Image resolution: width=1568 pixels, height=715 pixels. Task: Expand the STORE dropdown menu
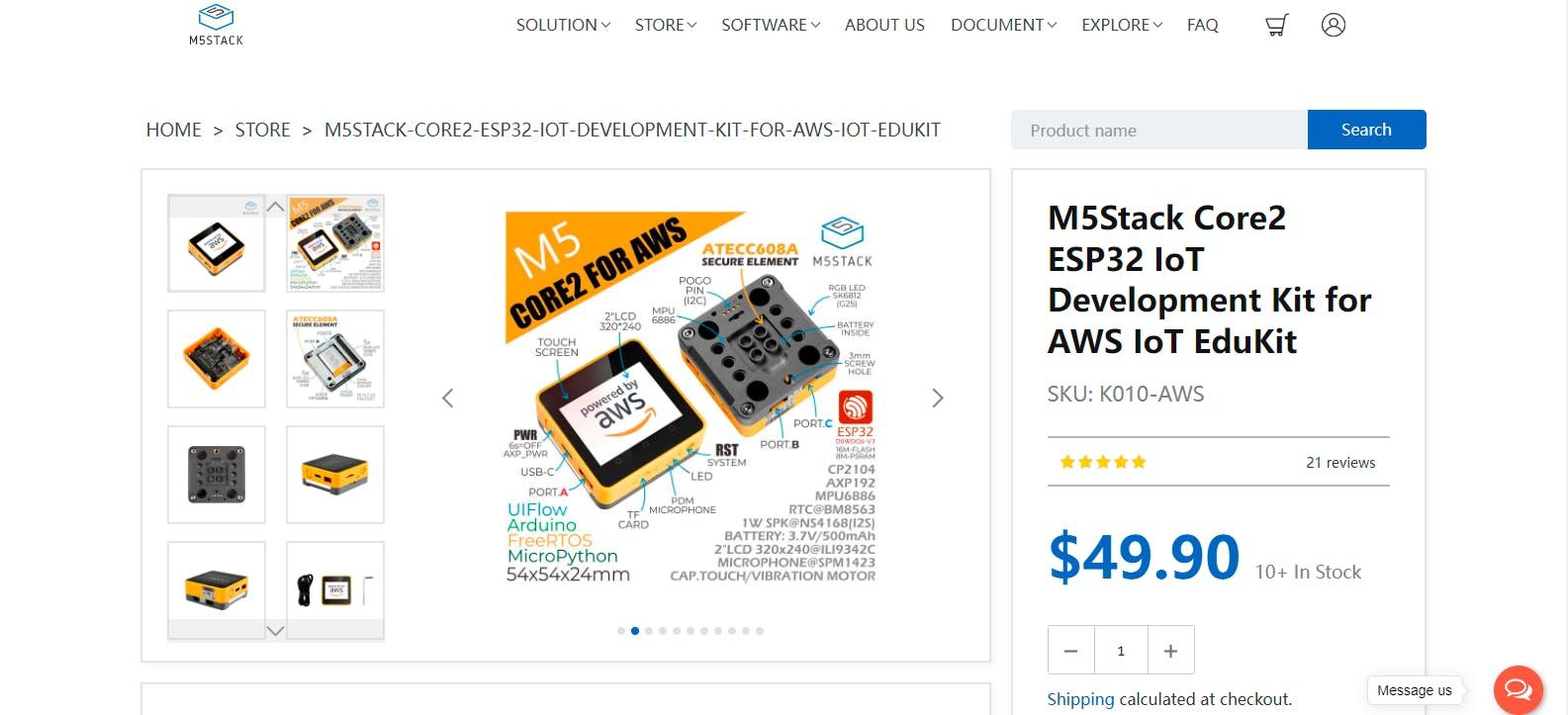point(666,25)
